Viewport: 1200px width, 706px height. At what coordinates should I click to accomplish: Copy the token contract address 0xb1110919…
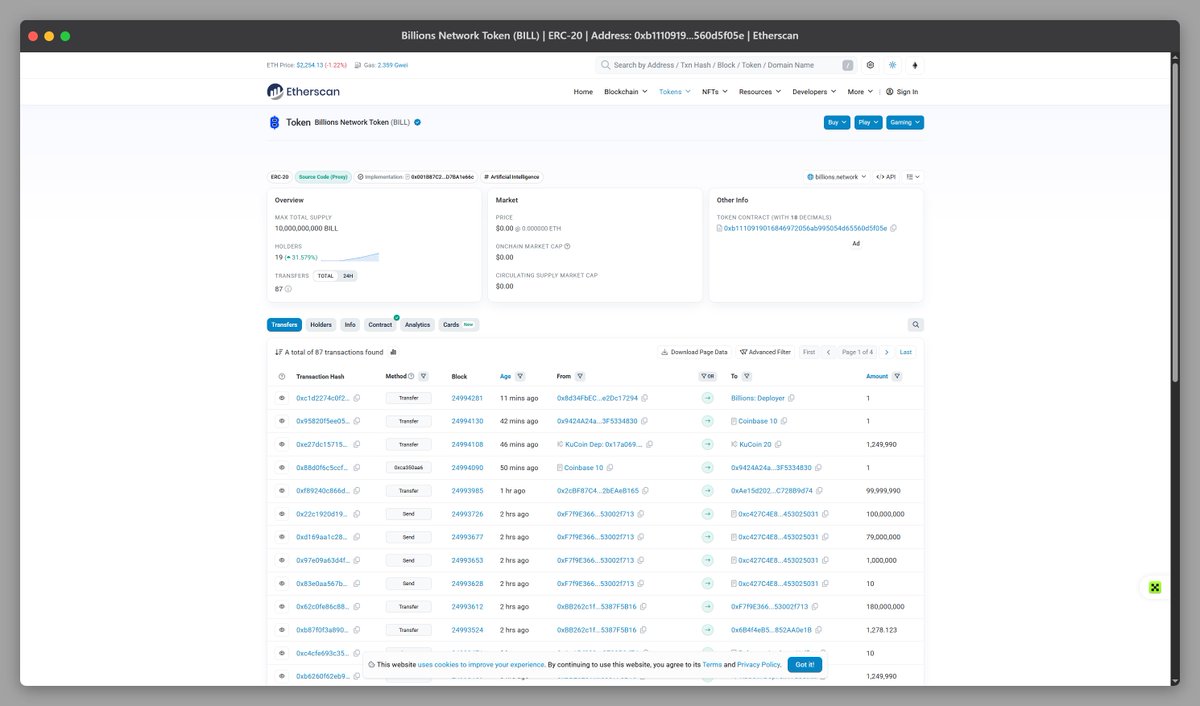893,228
